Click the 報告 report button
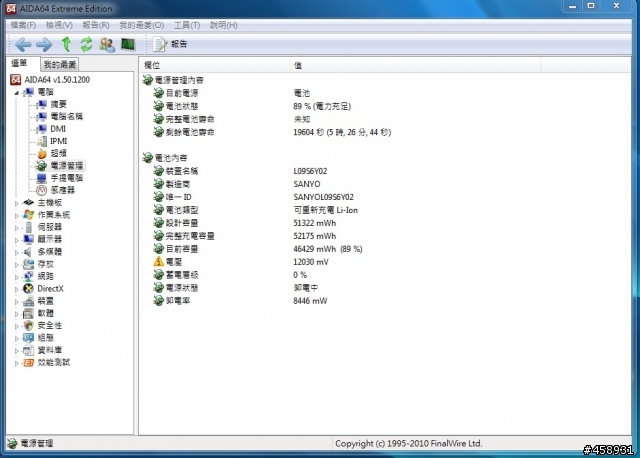 click(x=170, y=44)
